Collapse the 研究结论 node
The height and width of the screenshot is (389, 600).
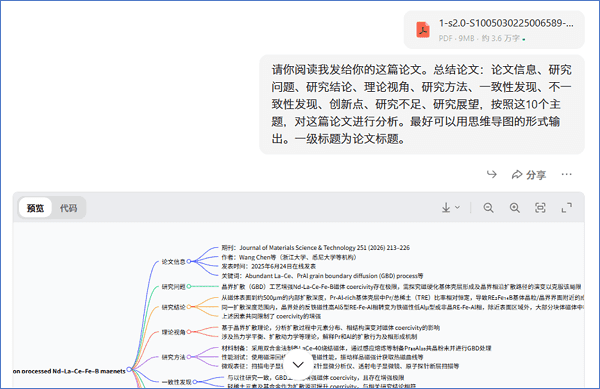(189, 307)
